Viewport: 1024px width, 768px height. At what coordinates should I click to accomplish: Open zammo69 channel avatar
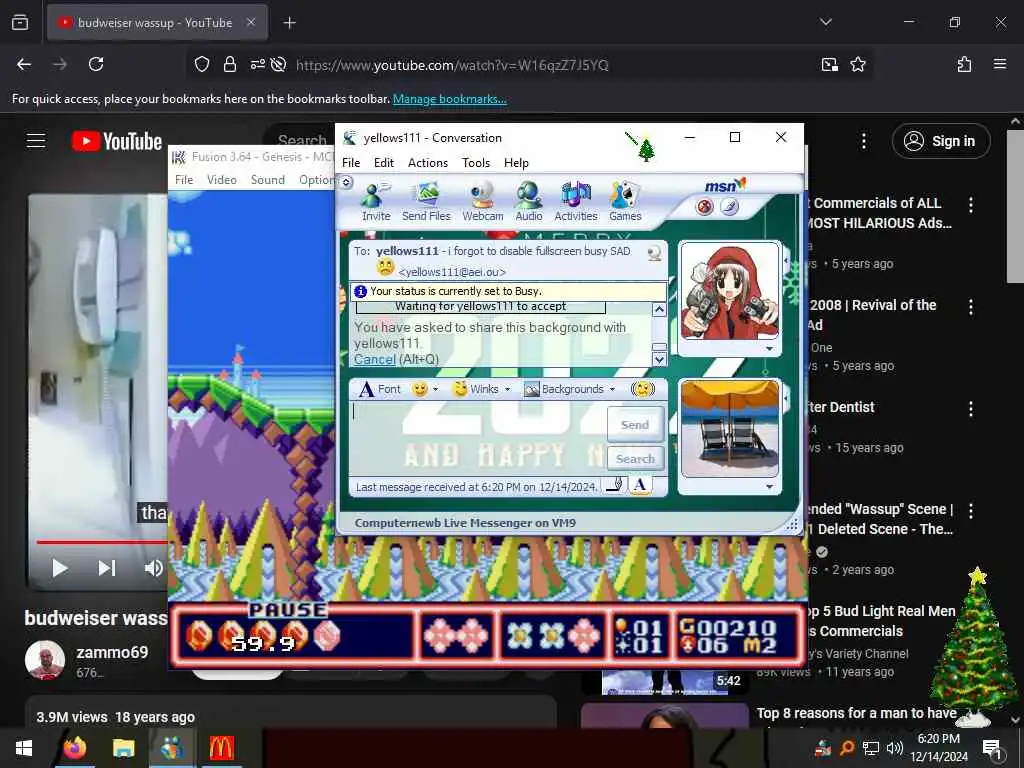[44, 660]
